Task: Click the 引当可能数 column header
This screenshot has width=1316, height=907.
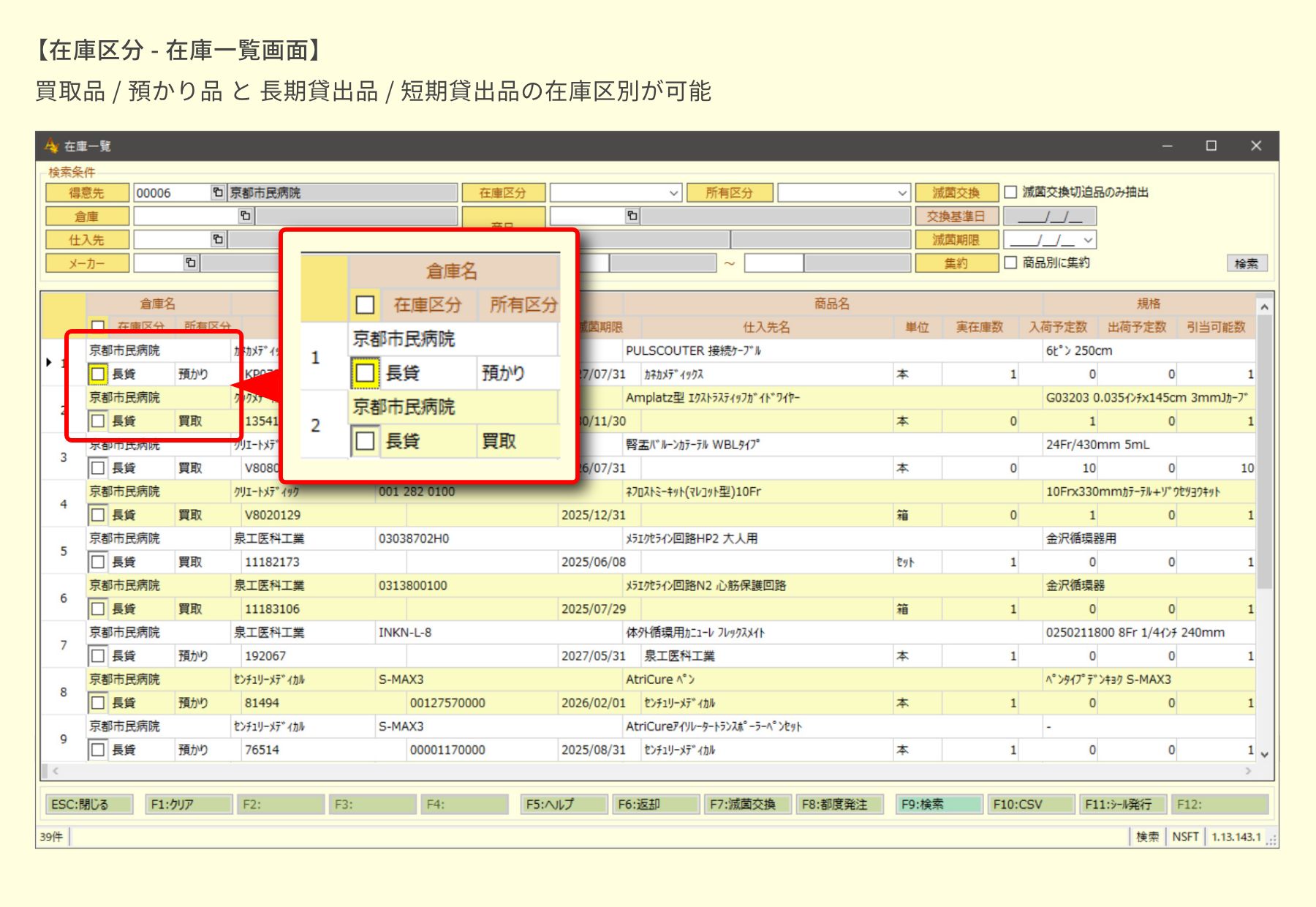Action: (x=1216, y=327)
